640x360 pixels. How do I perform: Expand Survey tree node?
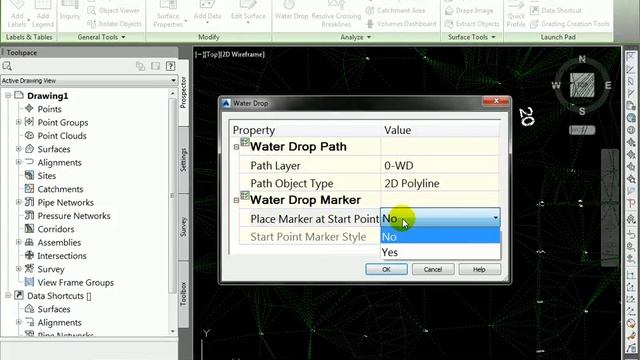click(x=18, y=269)
